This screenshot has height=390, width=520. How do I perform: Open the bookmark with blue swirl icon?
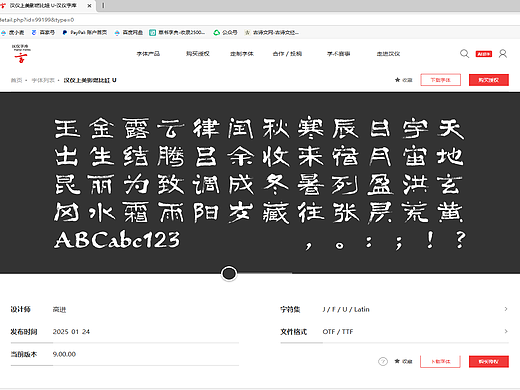pos(43,32)
